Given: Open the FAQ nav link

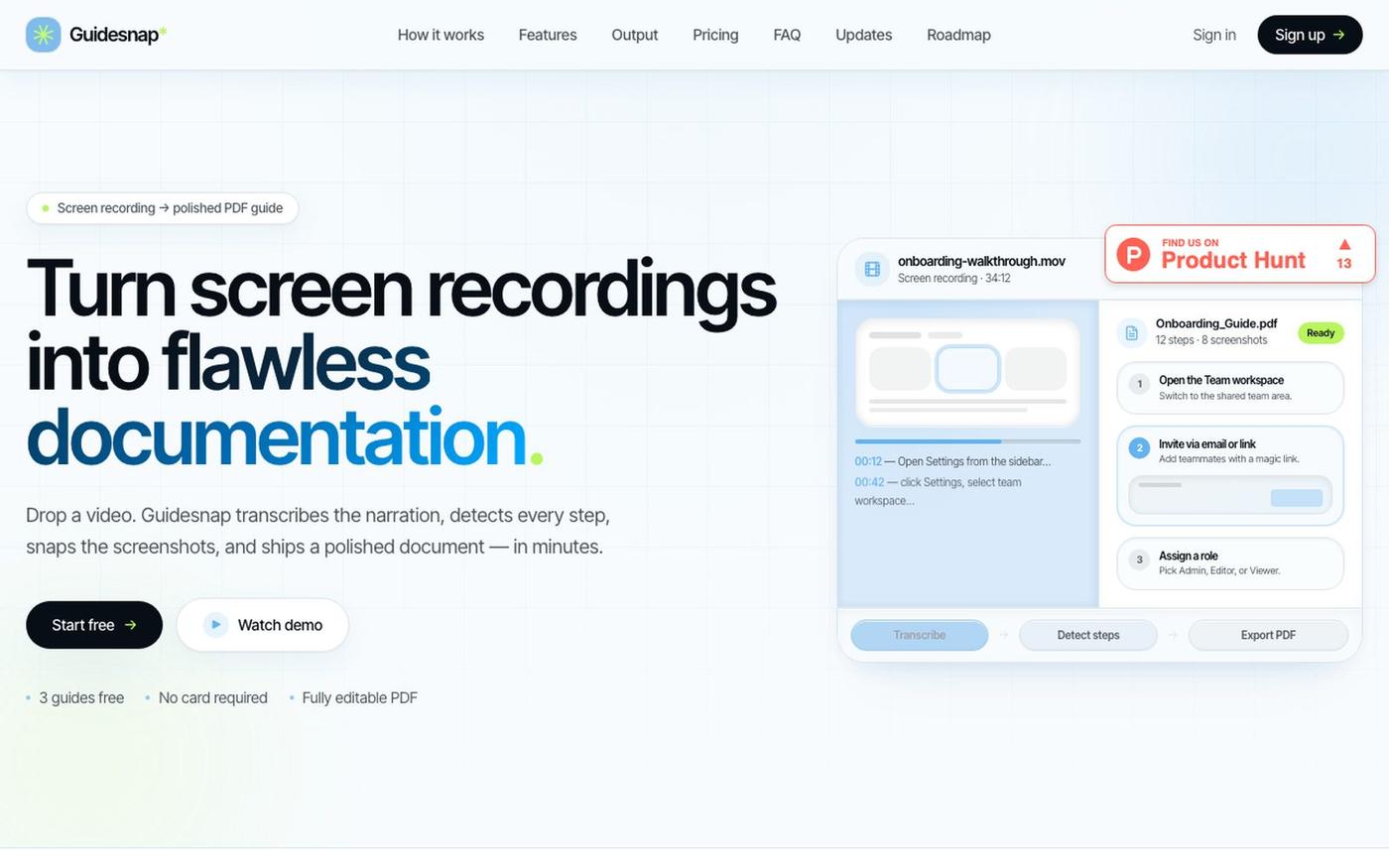Looking at the screenshot, I should pos(787,35).
